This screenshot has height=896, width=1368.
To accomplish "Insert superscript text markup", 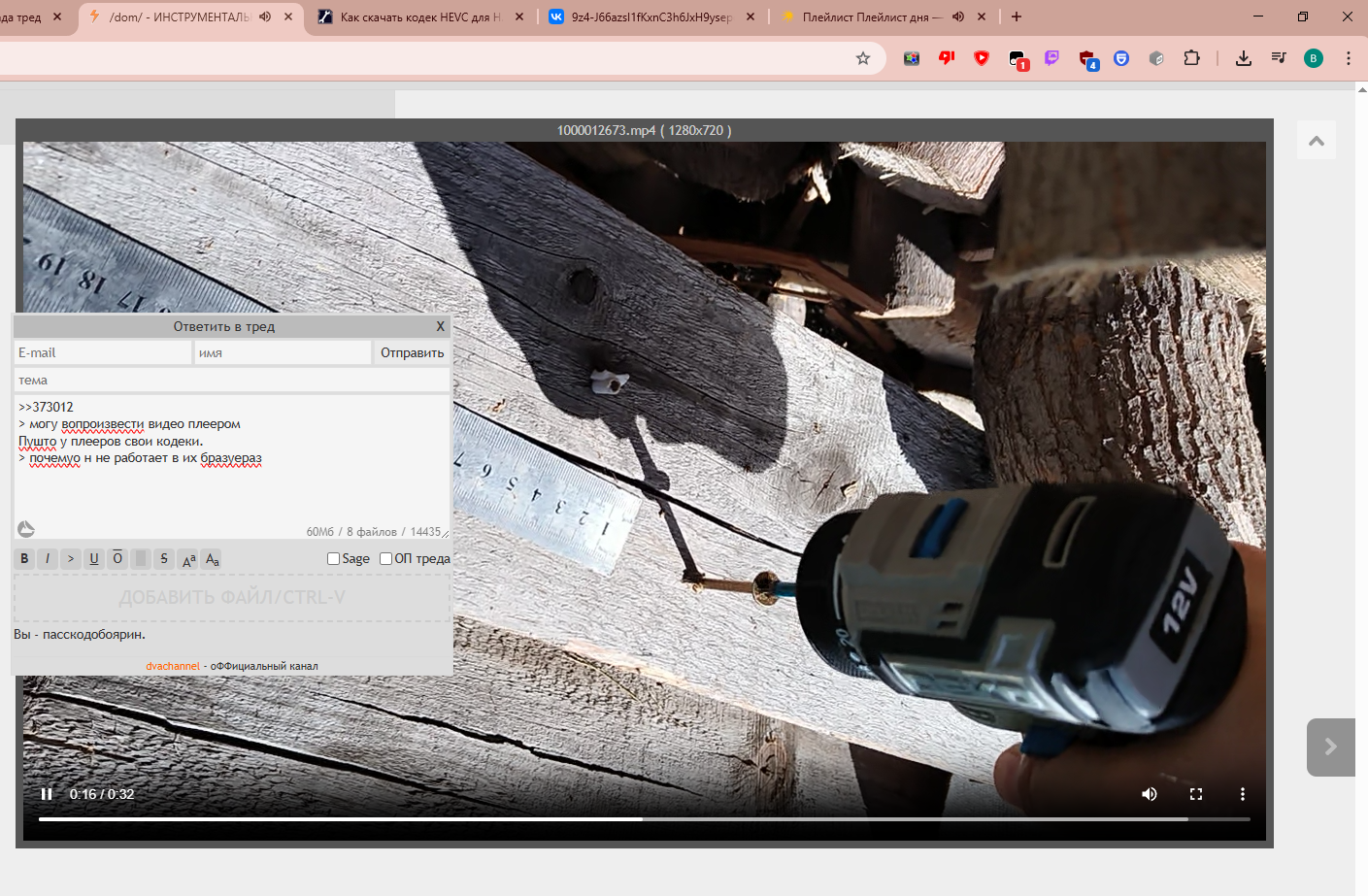I will click(x=188, y=559).
